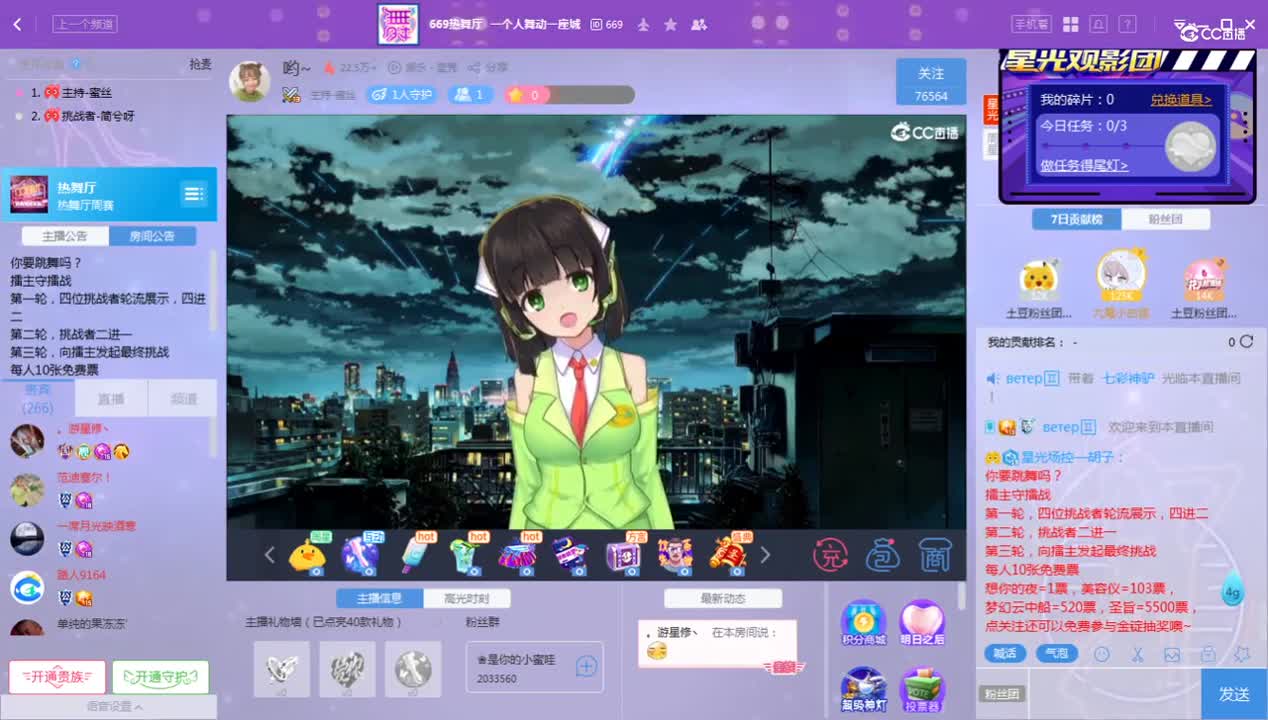1268x720 pixels.
Task: Select 高光时刻 tab
Action: pyautogui.click(x=467, y=598)
